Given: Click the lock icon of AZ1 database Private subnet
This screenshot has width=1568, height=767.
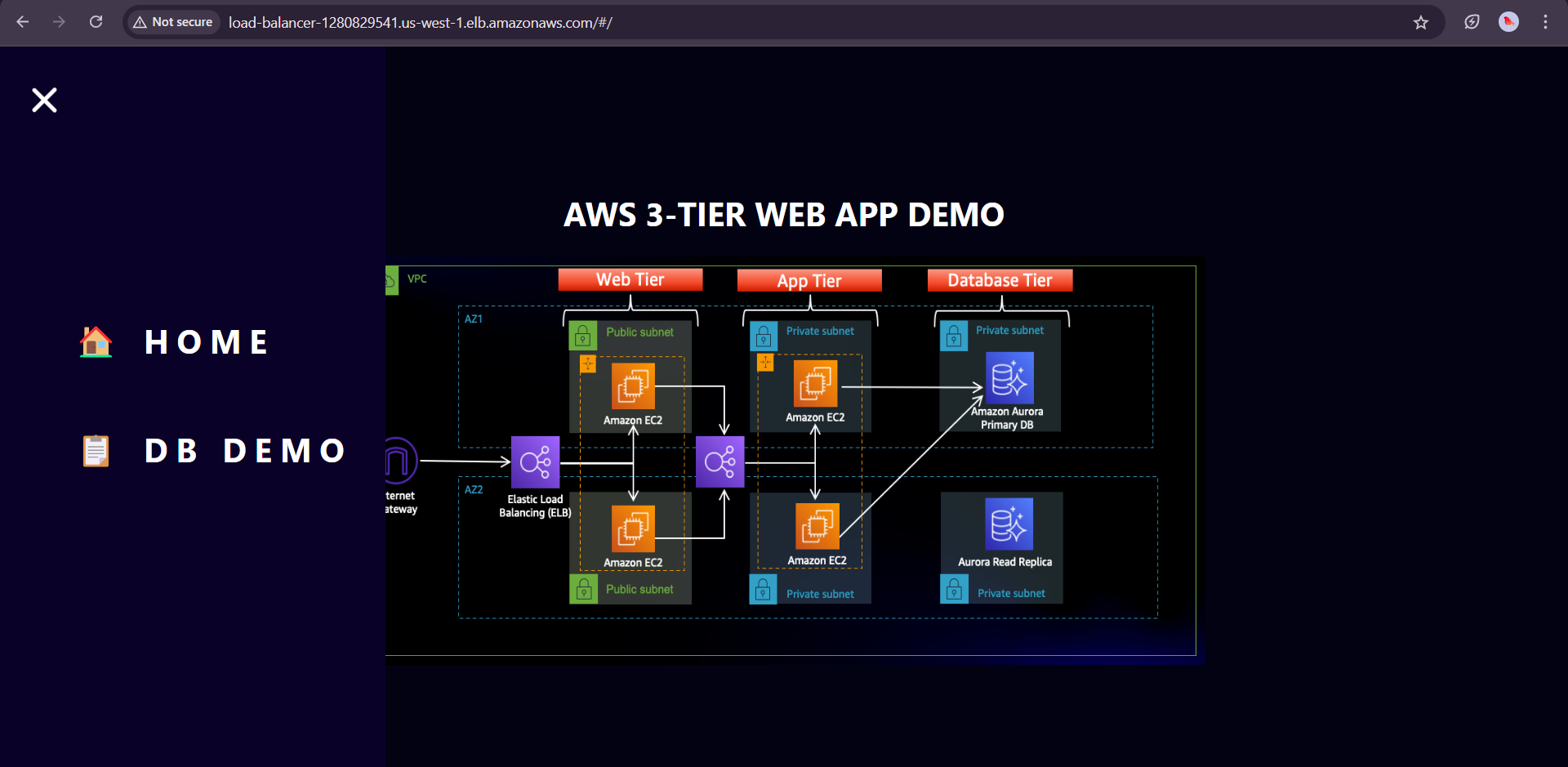Looking at the screenshot, I should click(954, 335).
